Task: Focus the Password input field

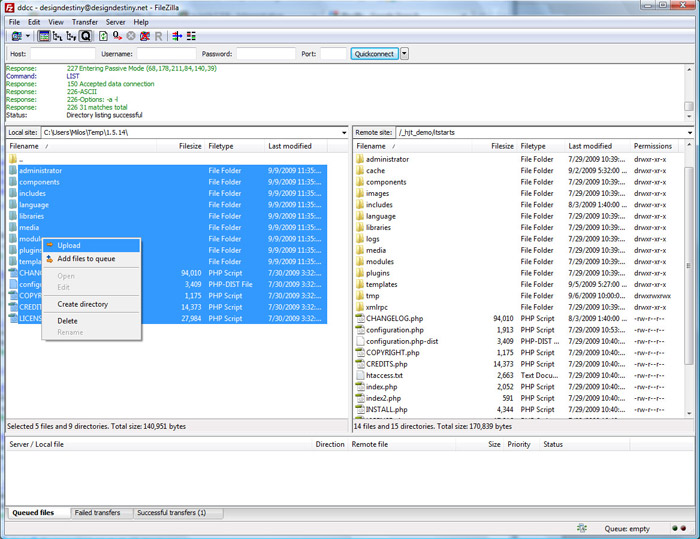Action: click(x=266, y=54)
